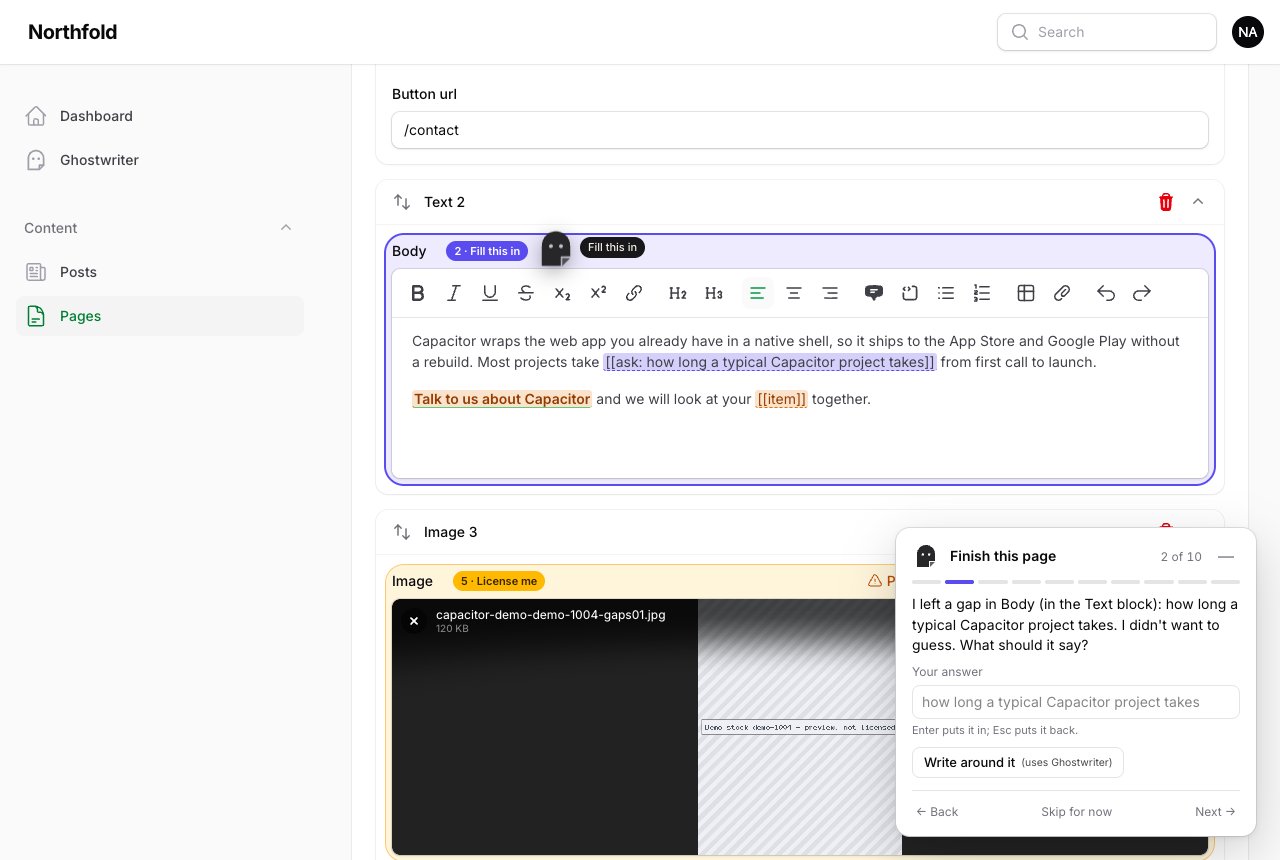
Task: Apply subscript formatting
Action: coord(562,293)
